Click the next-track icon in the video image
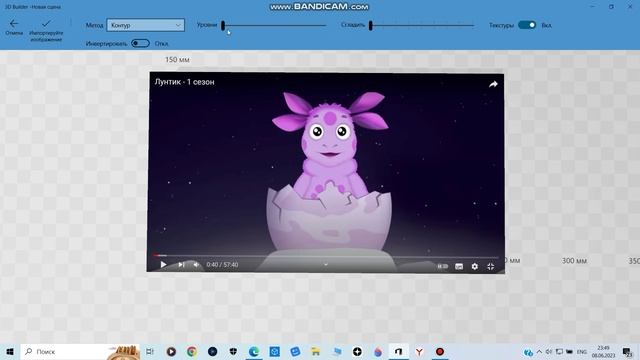 pyautogui.click(x=181, y=264)
